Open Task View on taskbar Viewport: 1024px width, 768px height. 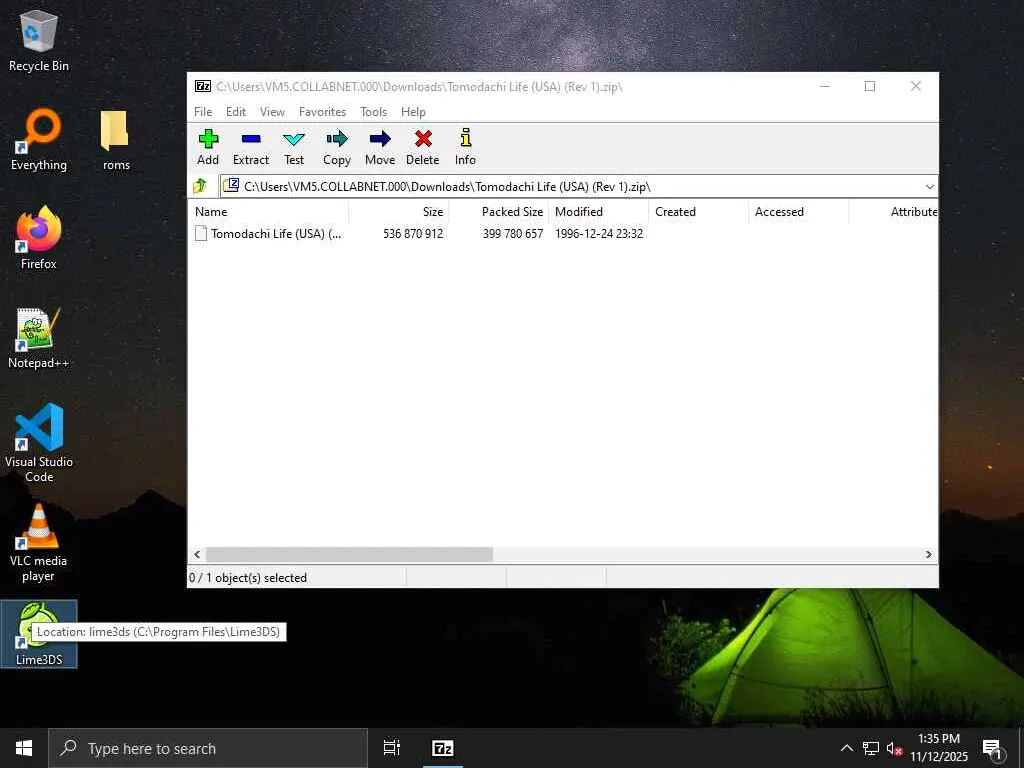[x=391, y=748]
